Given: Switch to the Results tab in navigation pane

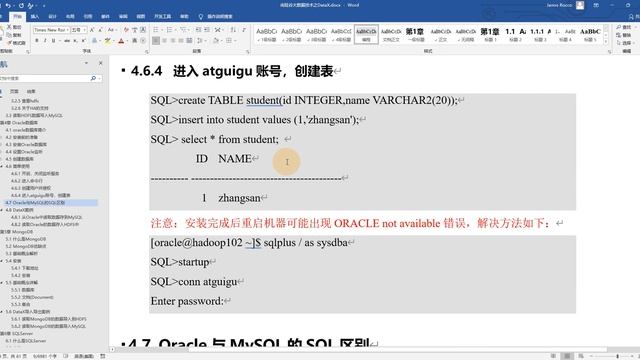Looking at the screenshot, I should (31, 91).
